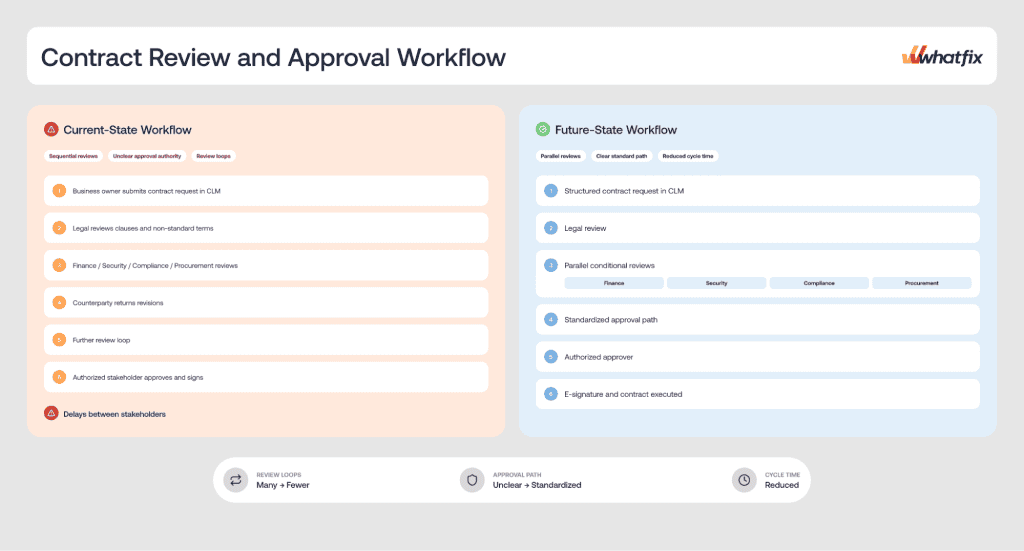Select the Unclear approval authority tag
Screen dimensions: 1024x551
pos(147,156)
